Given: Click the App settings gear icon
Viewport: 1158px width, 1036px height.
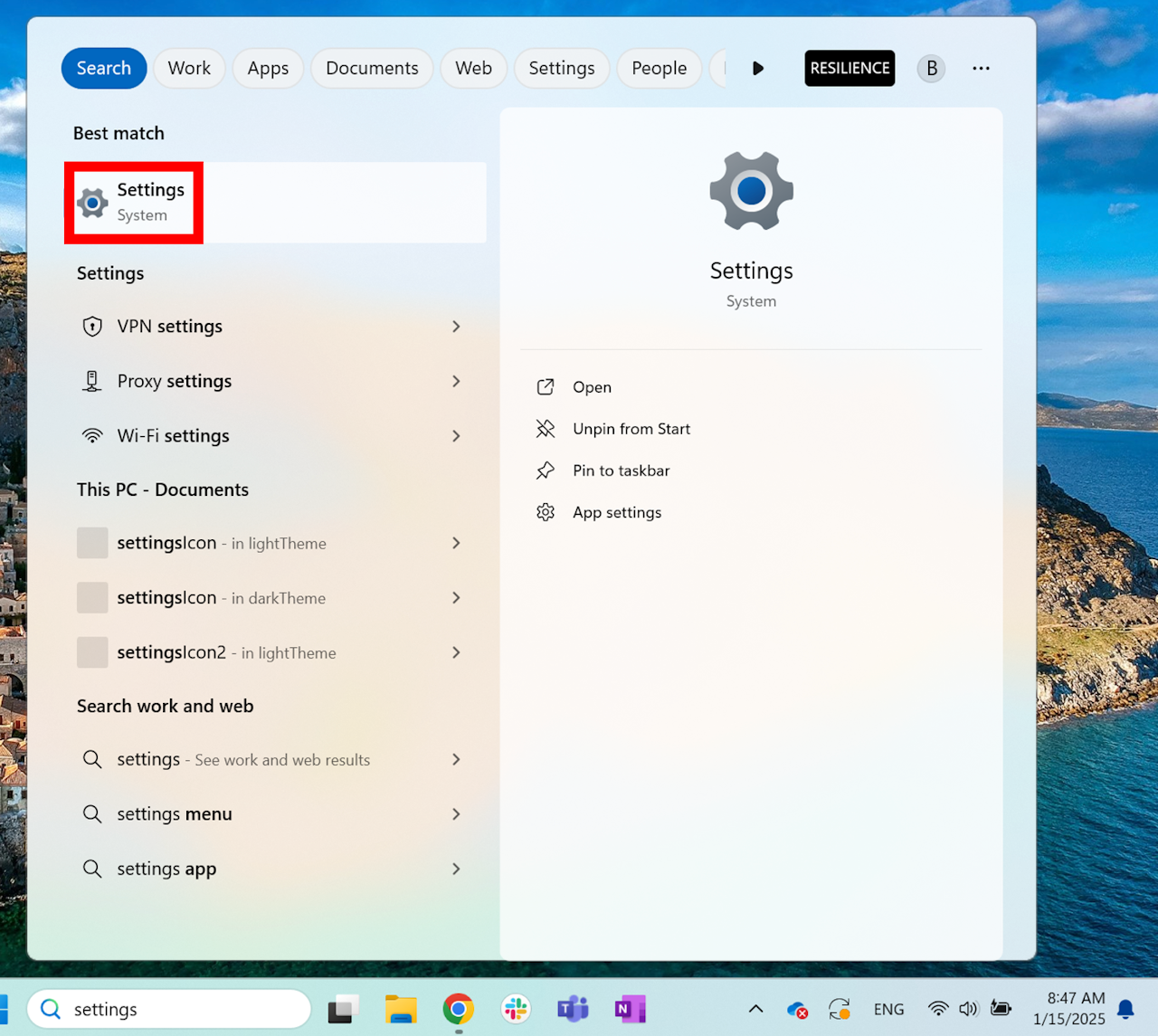Looking at the screenshot, I should [546, 512].
